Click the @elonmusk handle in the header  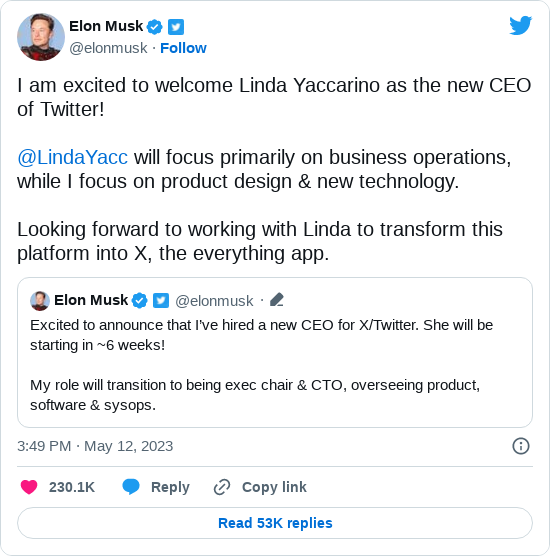coord(108,48)
